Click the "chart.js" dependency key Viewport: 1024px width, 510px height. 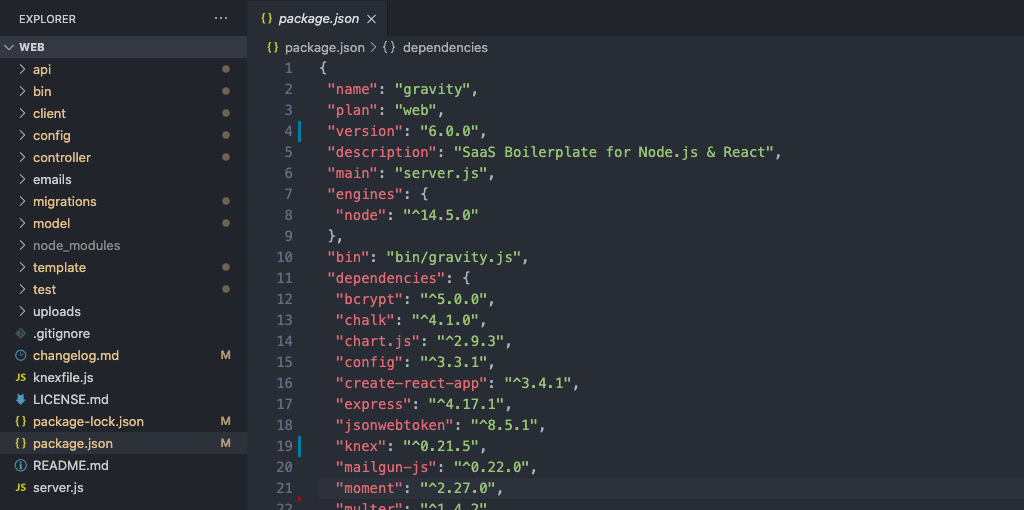(378, 340)
